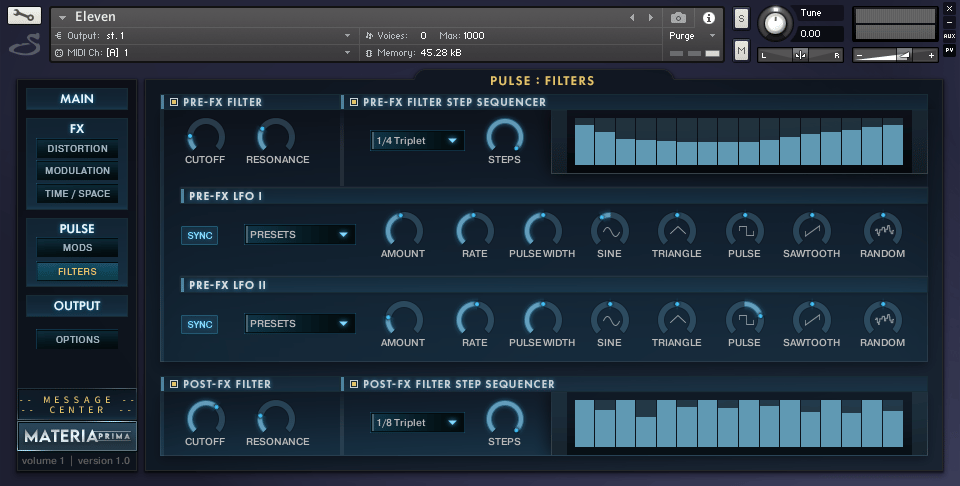Mute the instrument with M button
The width and height of the screenshot is (960, 486).
click(741, 50)
